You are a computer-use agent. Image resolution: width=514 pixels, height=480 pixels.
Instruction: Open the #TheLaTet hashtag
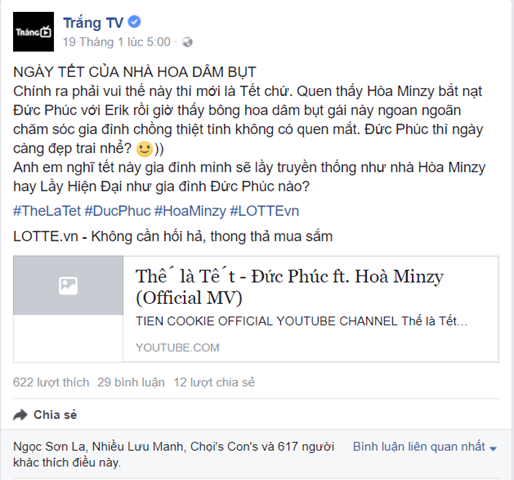pyautogui.click(x=47, y=211)
